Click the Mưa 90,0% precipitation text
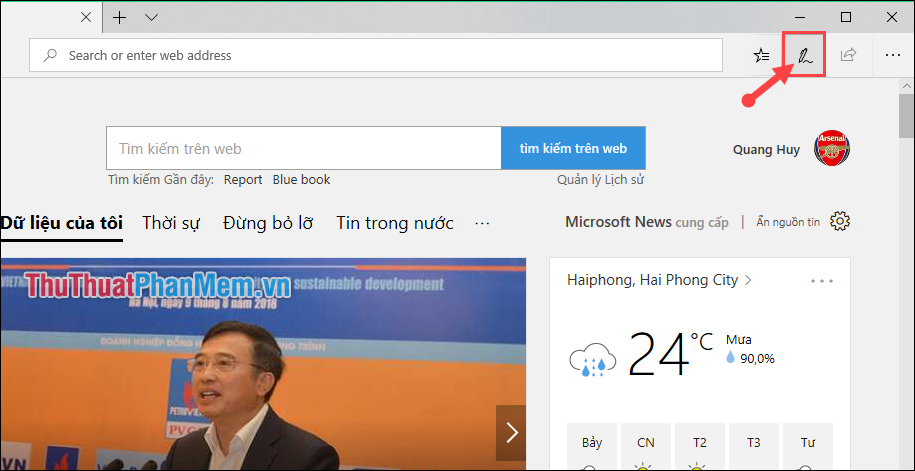 (x=750, y=350)
